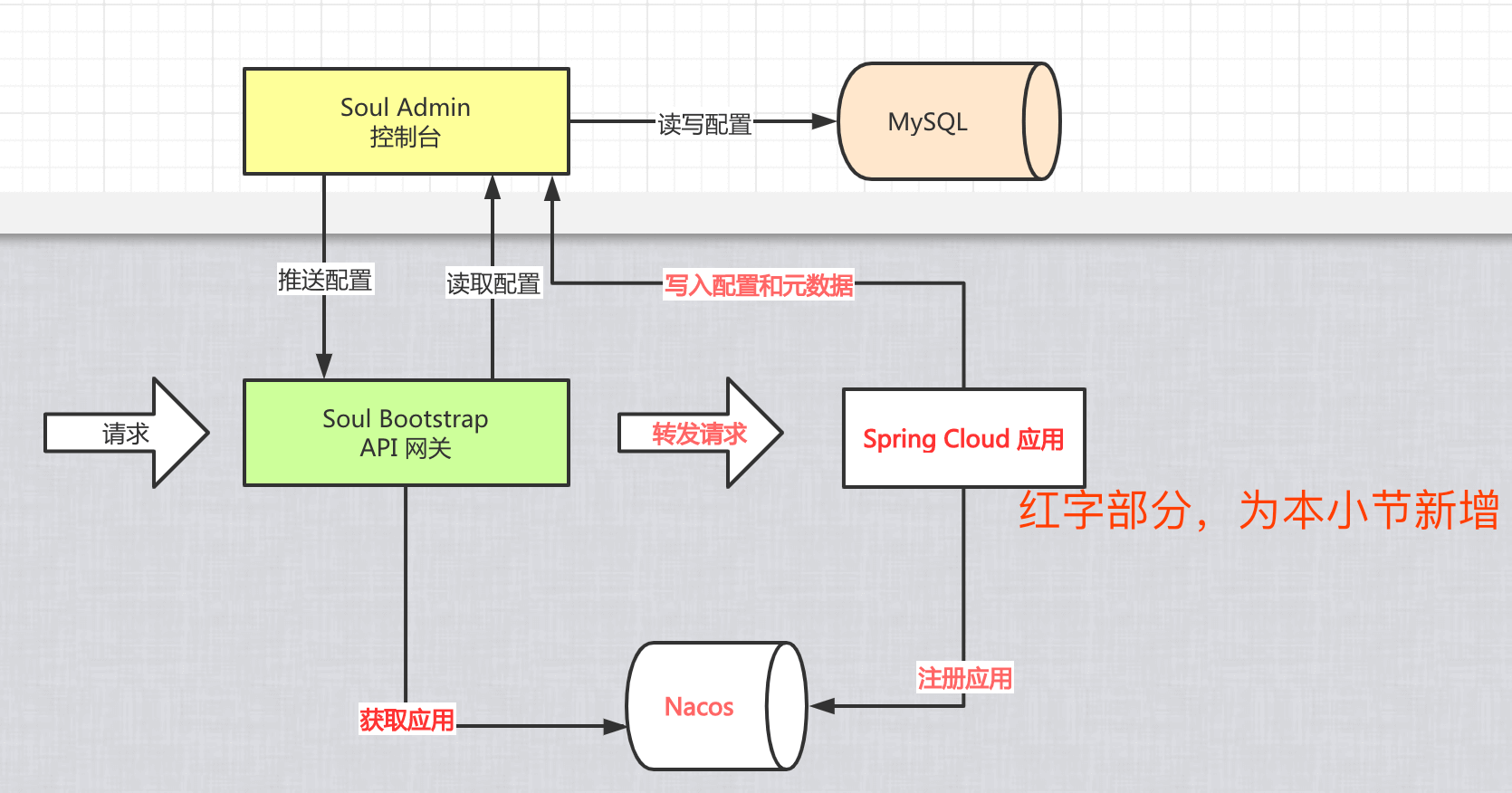Click the 读取配置 label

pyautogui.click(x=493, y=283)
